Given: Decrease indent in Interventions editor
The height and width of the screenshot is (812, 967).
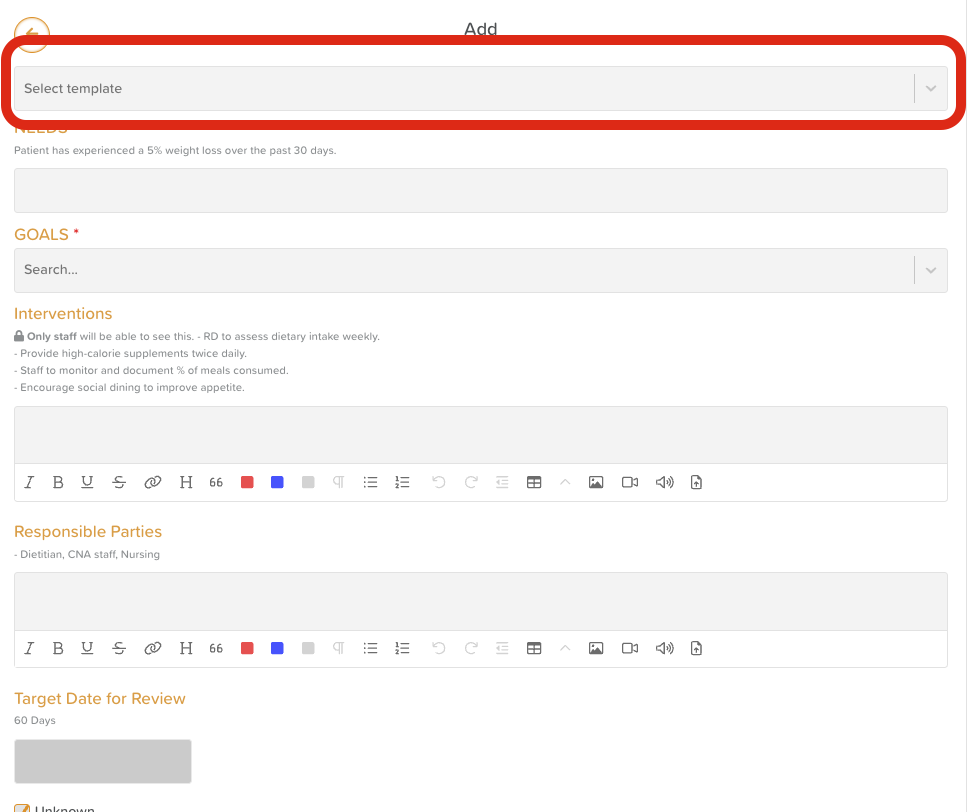Looking at the screenshot, I should click(x=502, y=482).
